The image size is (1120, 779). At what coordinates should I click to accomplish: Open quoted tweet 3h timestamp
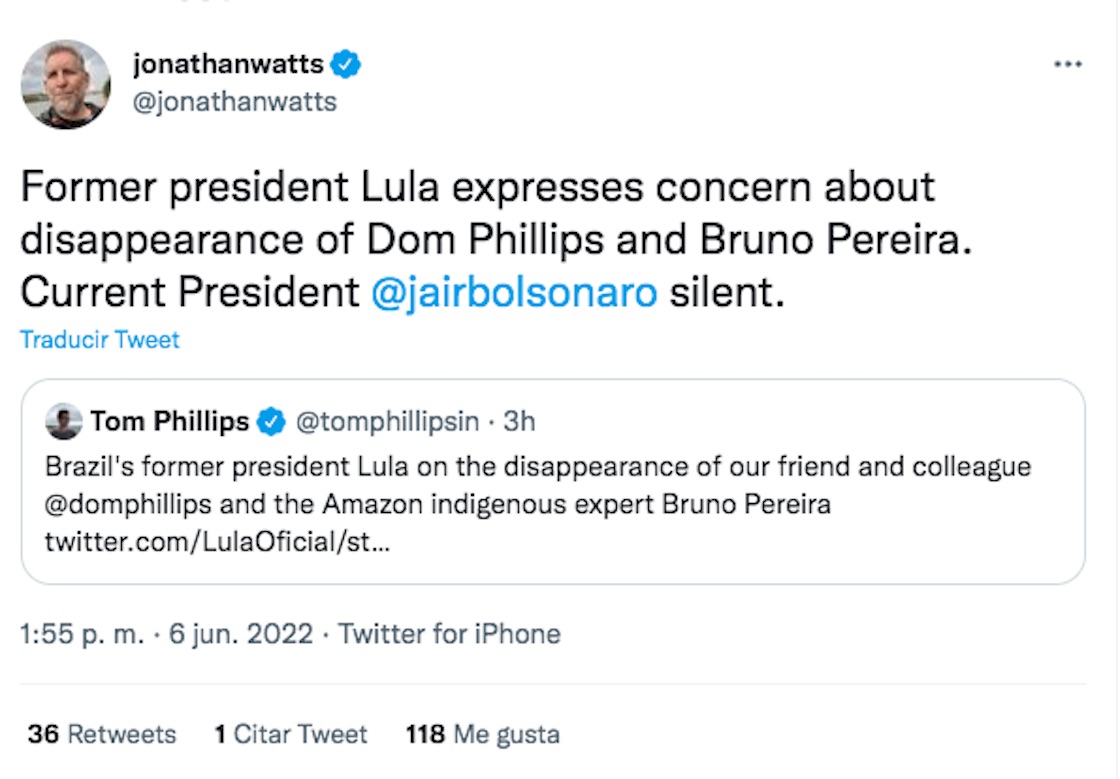coord(519,422)
